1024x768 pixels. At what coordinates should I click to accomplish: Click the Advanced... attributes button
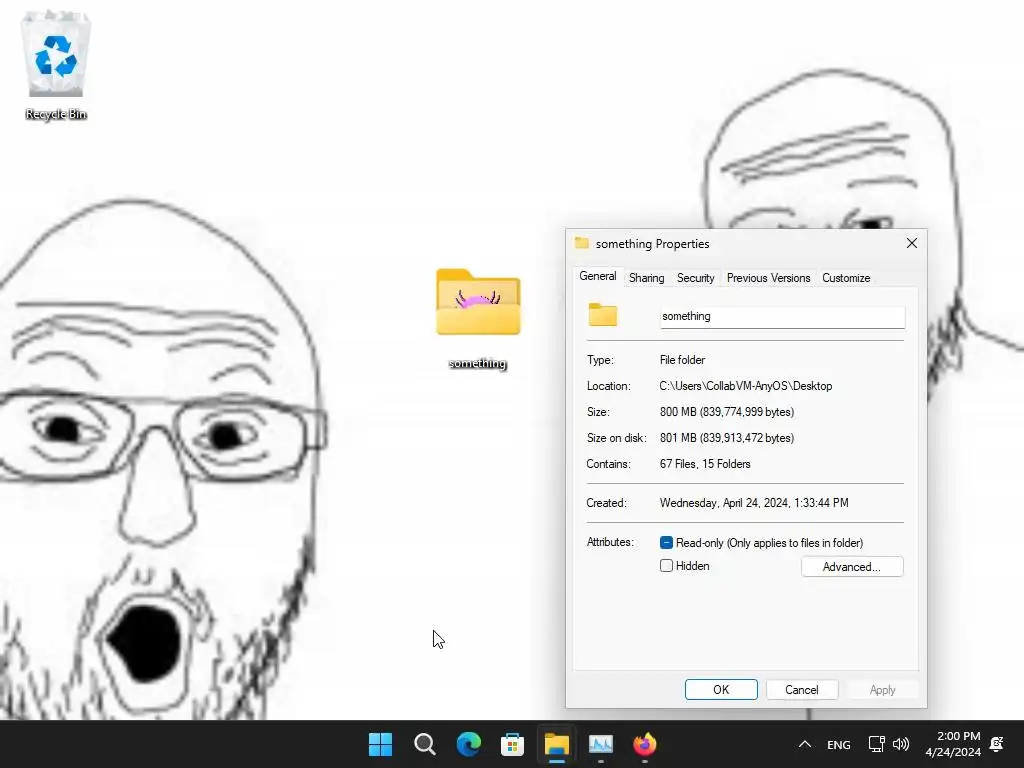coord(852,567)
